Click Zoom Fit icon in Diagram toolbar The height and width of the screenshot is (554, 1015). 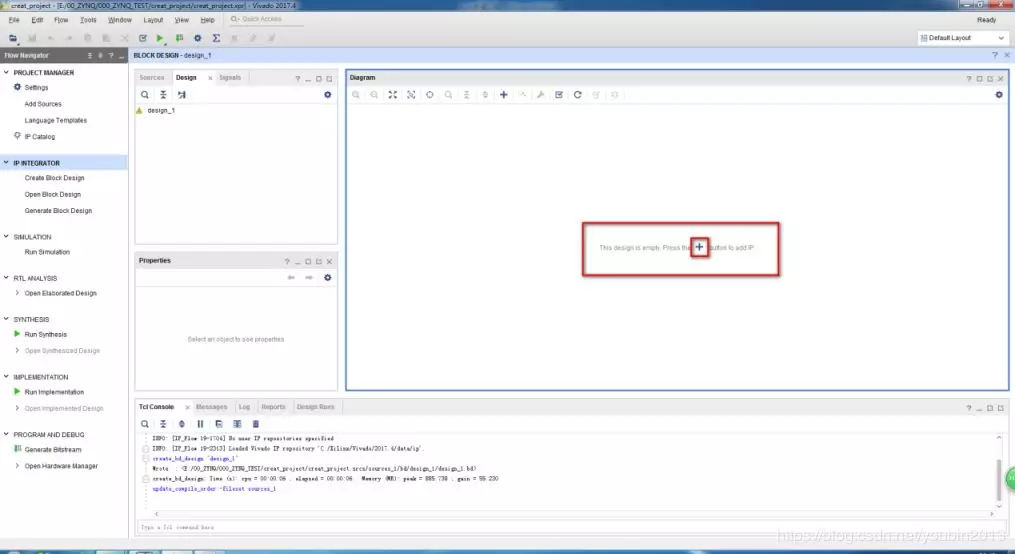[392, 94]
